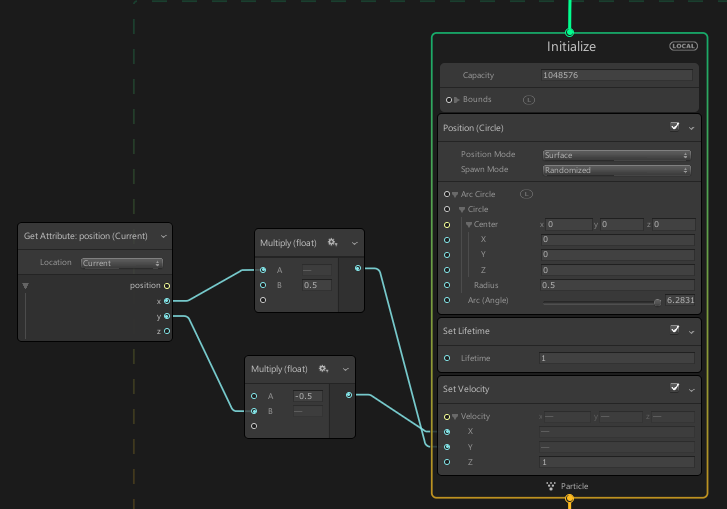The width and height of the screenshot is (727, 509).
Task: Open settings gear on upper Multiply (float) node
Action: click(x=332, y=242)
